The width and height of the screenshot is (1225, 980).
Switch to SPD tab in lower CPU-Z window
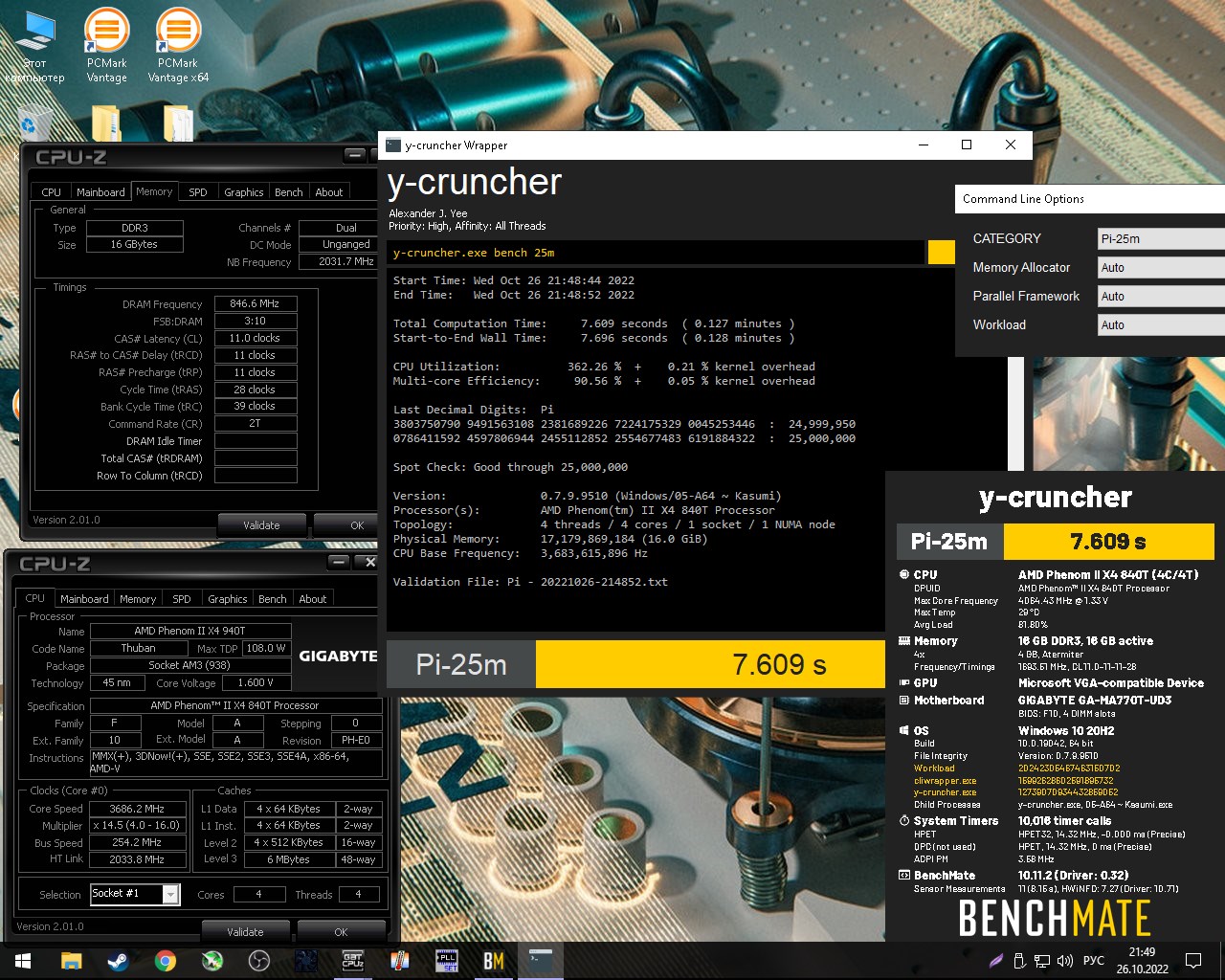click(182, 599)
